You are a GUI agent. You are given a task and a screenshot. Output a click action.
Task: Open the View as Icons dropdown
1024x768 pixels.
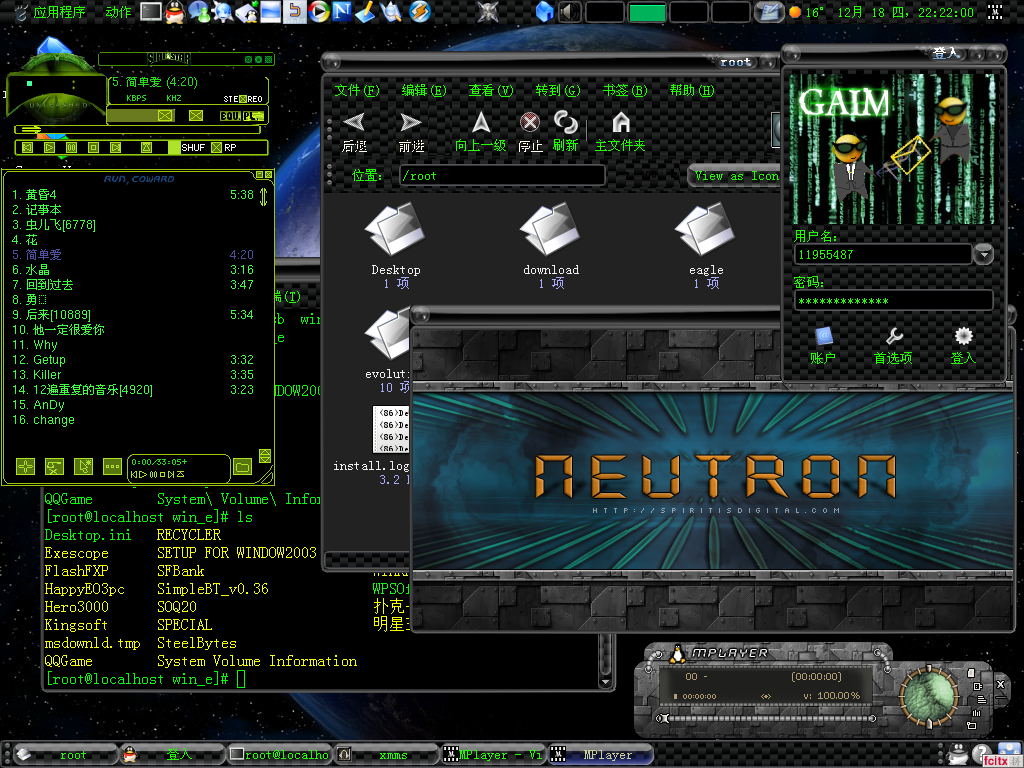point(735,176)
